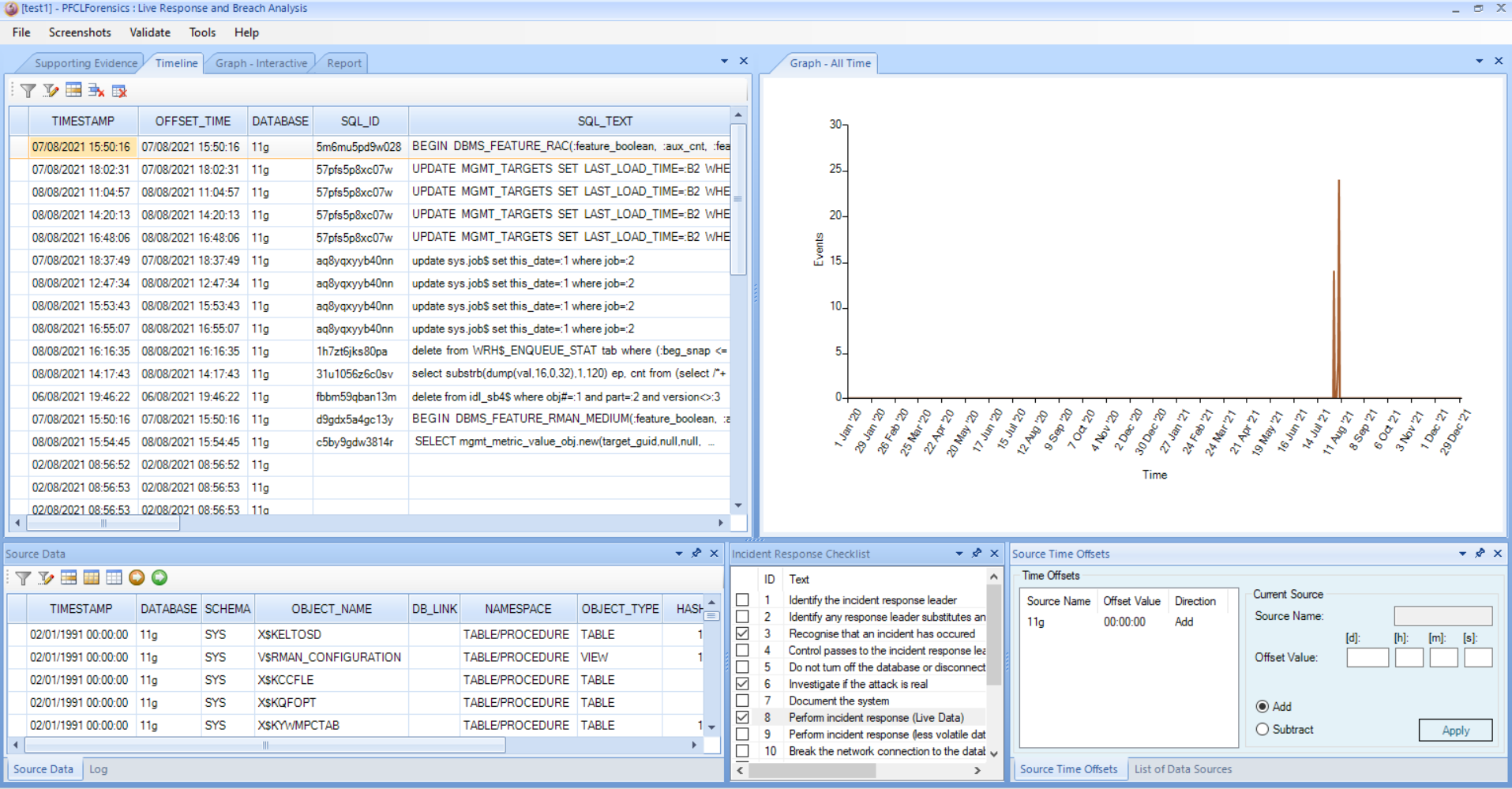
Task: Select the Add radio button
Action: pos(1262,706)
